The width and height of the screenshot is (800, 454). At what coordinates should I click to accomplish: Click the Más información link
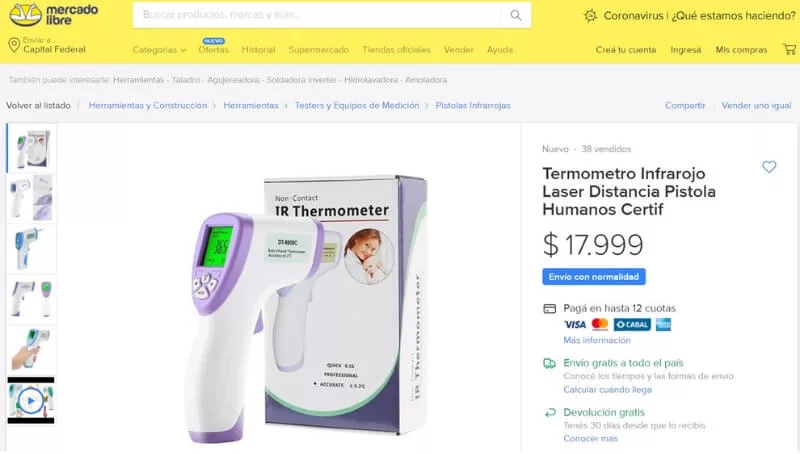point(596,340)
